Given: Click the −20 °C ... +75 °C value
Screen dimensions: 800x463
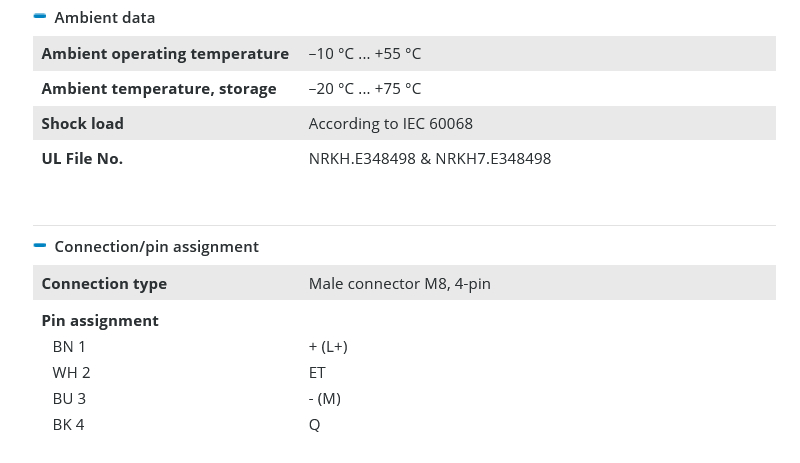Looking at the screenshot, I should point(365,89).
